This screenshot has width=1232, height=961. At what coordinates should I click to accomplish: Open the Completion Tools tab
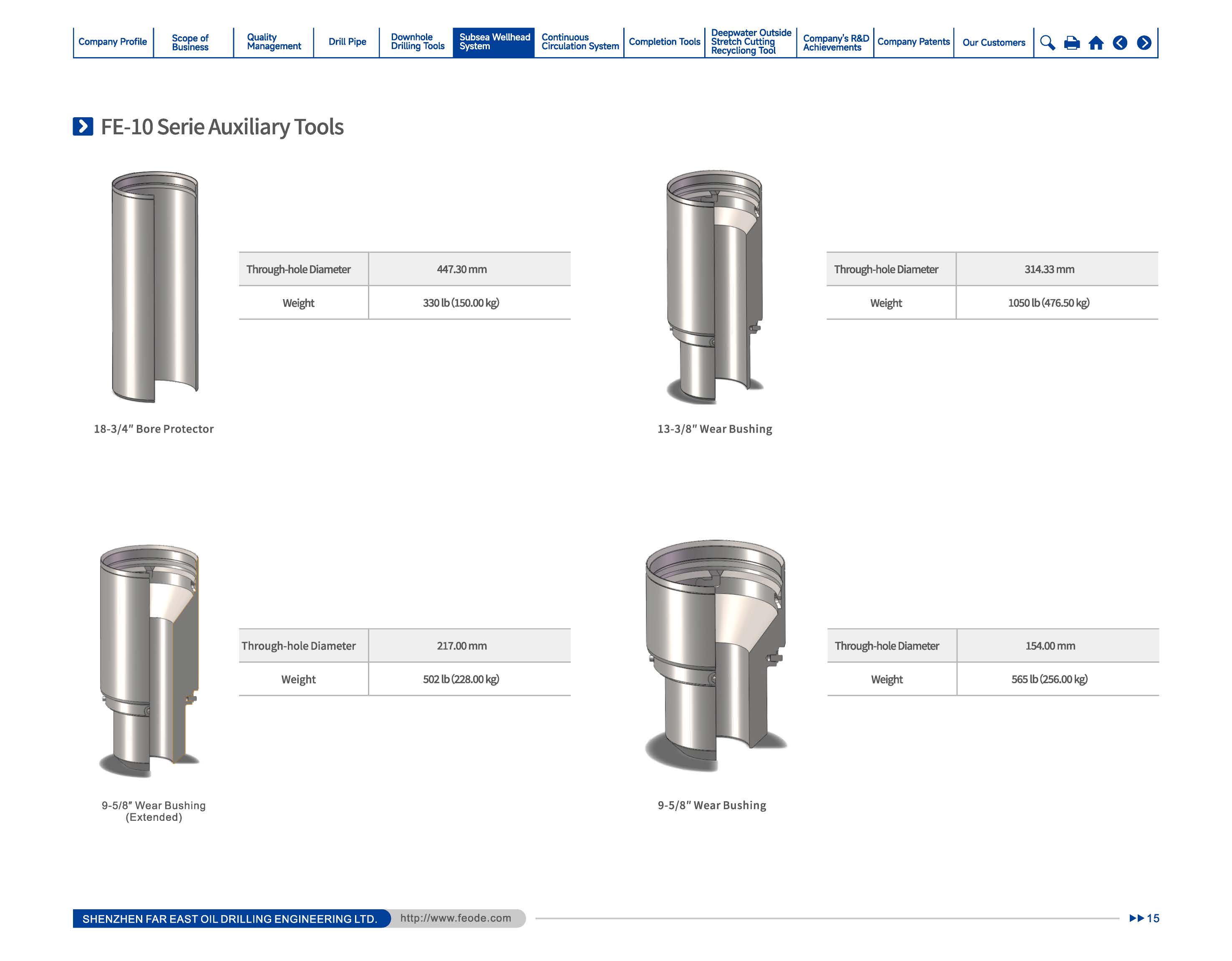tap(664, 42)
